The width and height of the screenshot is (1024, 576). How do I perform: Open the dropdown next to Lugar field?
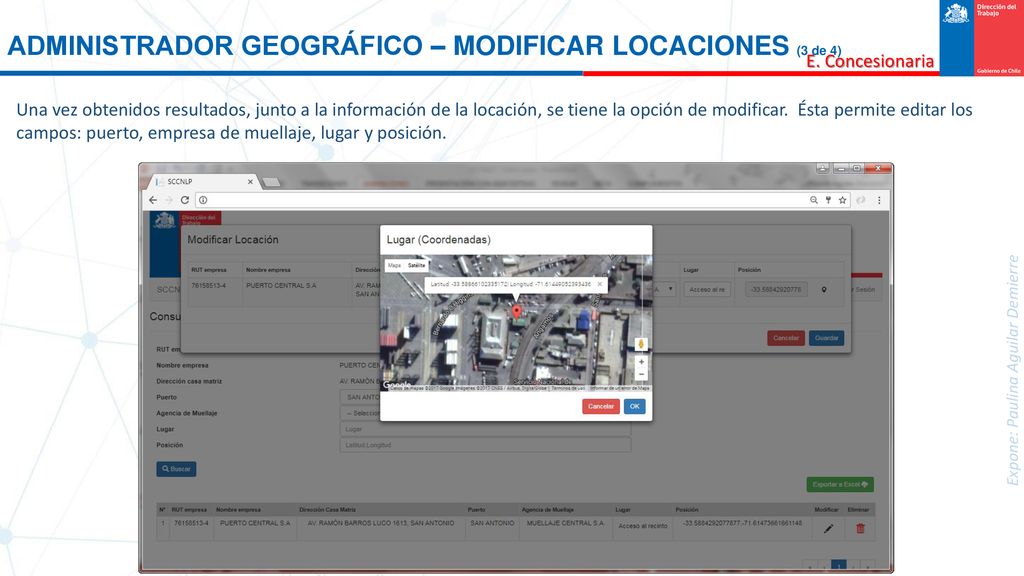pyautogui.click(x=664, y=289)
